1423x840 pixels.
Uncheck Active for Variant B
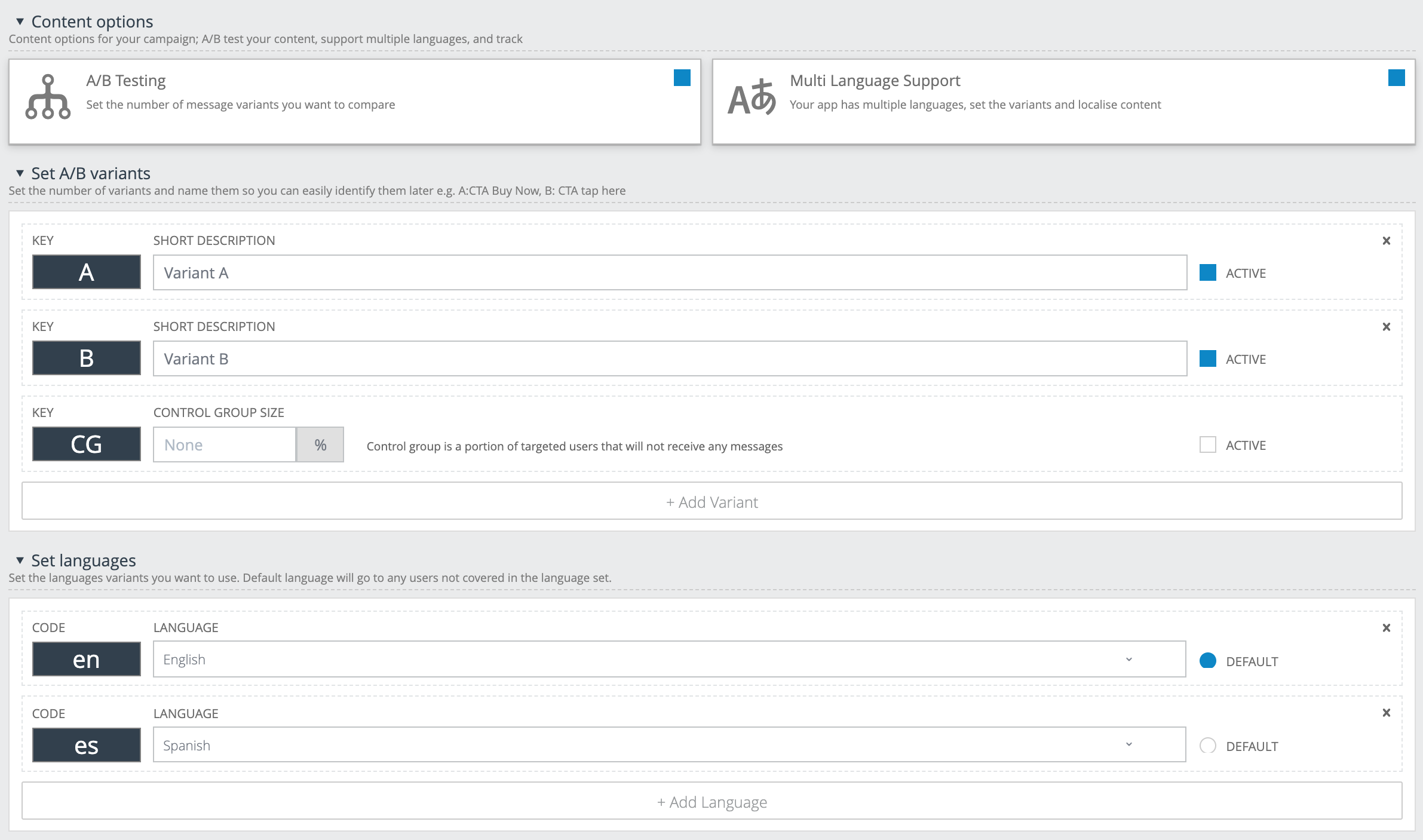[x=1207, y=359]
